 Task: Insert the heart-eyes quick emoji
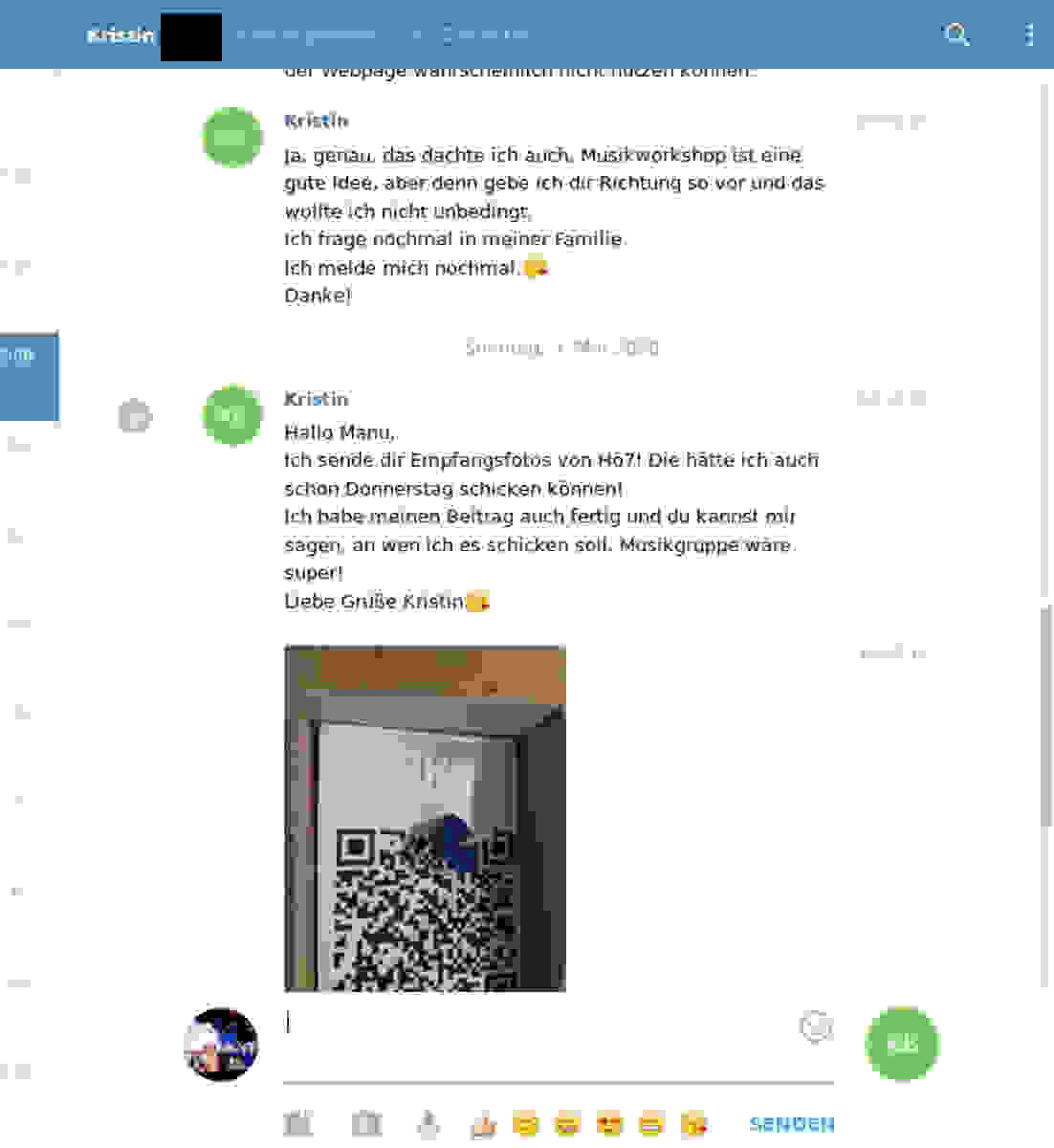click(609, 1124)
